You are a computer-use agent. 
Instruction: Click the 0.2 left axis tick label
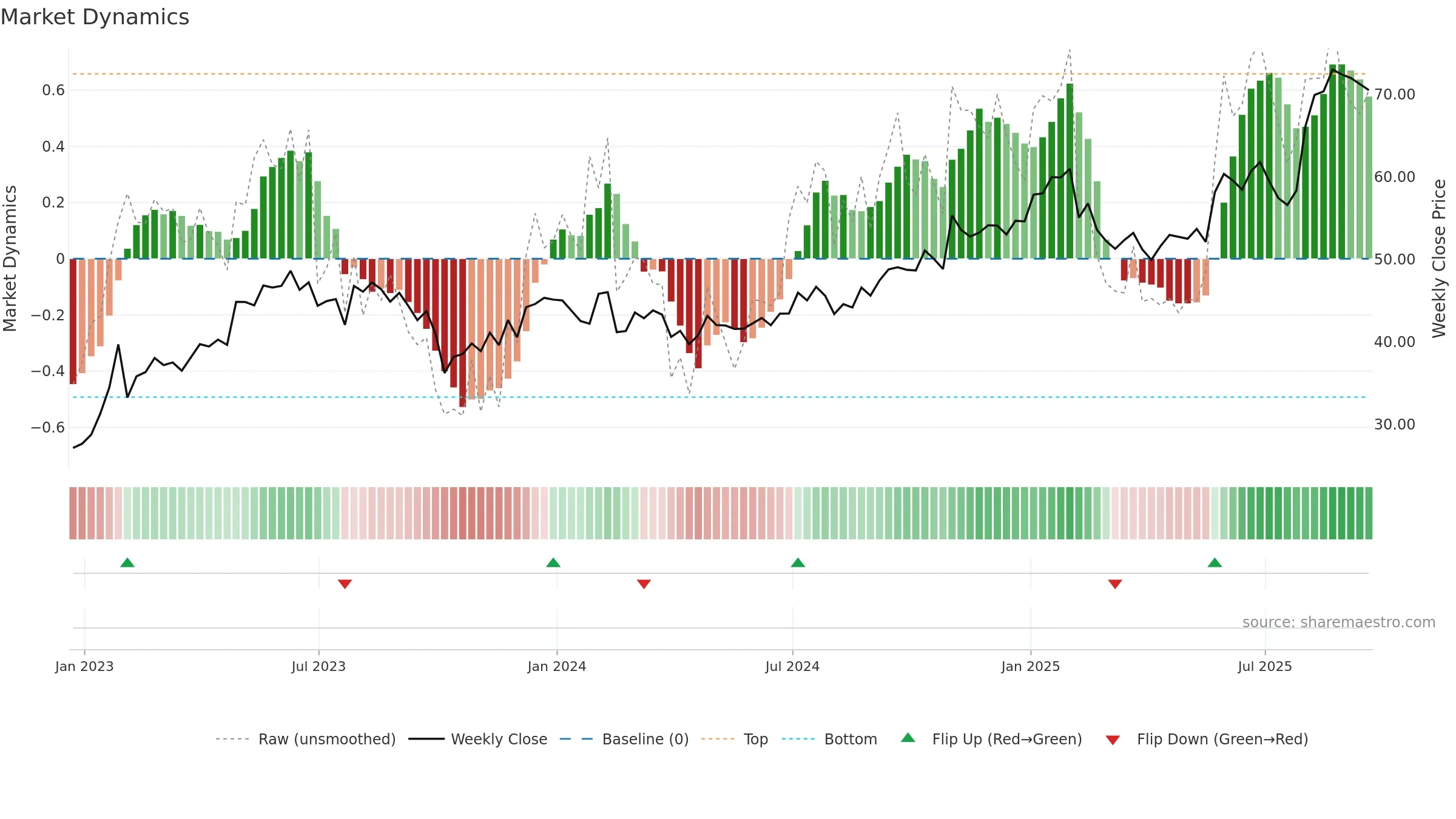pos(53,203)
